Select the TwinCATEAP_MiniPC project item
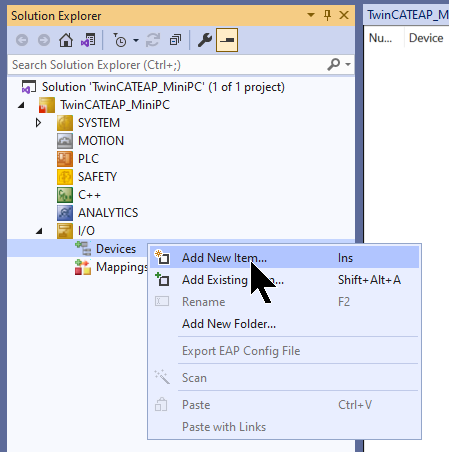This screenshot has height=452, width=449. (115, 105)
